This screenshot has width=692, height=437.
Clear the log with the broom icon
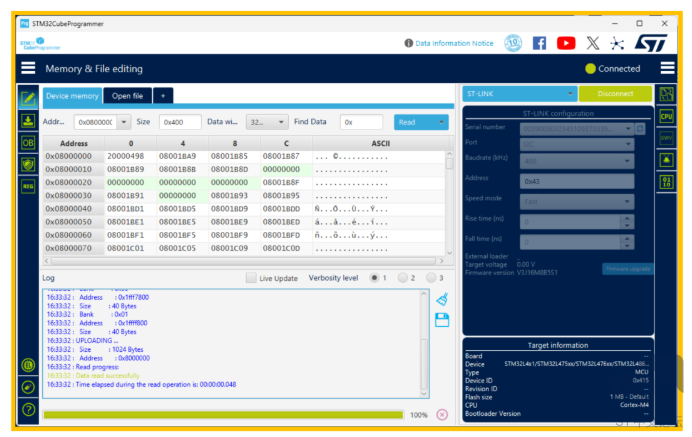point(442,300)
